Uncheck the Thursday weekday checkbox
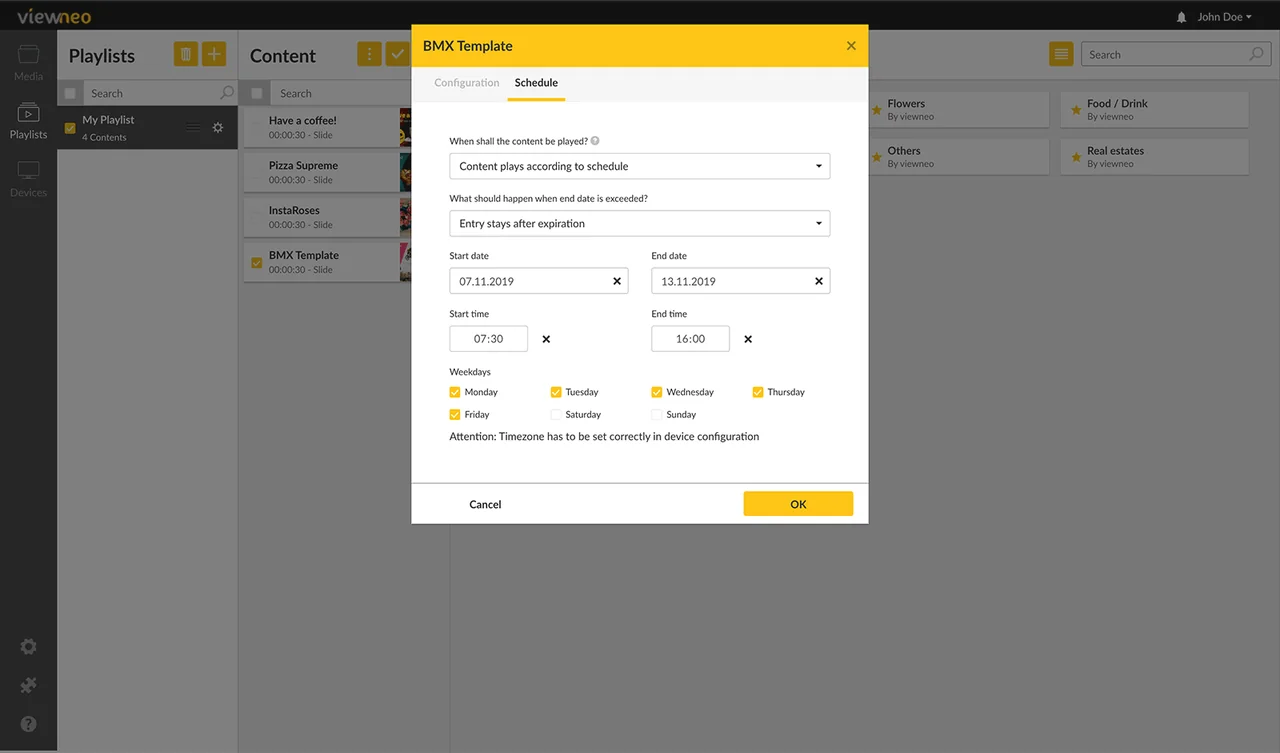This screenshot has width=1280, height=753. pyautogui.click(x=758, y=392)
